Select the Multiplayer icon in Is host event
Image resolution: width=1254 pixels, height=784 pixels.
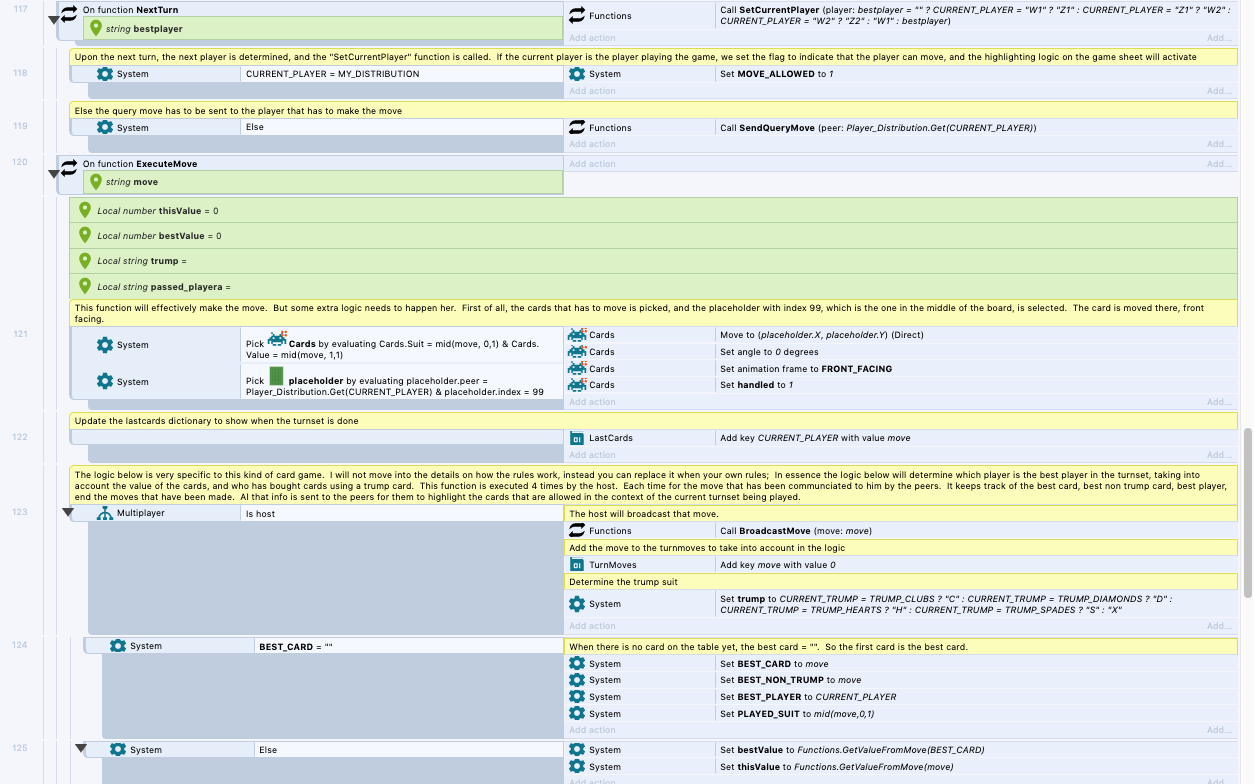point(105,513)
